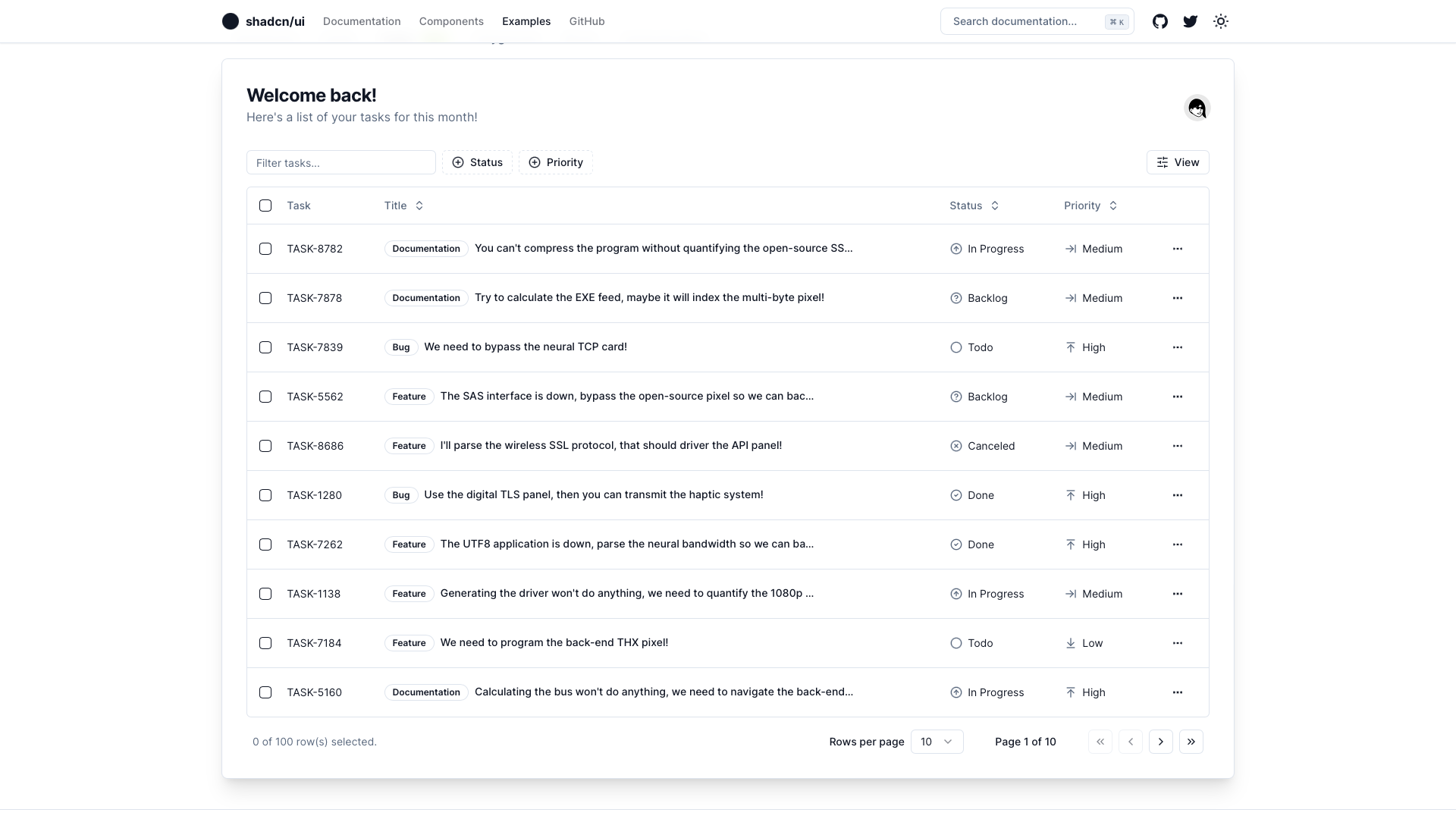The image size is (1456, 819).
Task: Click the Twitter bird icon
Action: pos(1191,21)
